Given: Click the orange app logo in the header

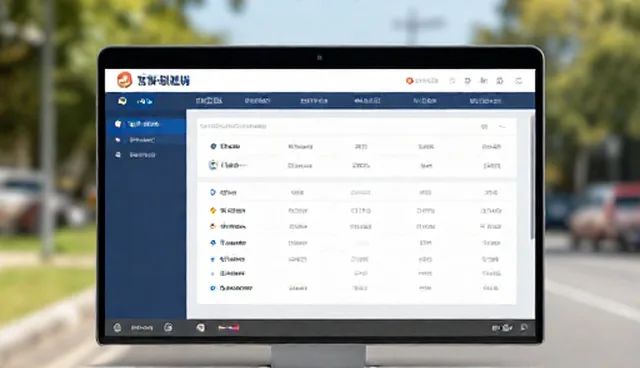Looking at the screenshot, I should 124,80.
